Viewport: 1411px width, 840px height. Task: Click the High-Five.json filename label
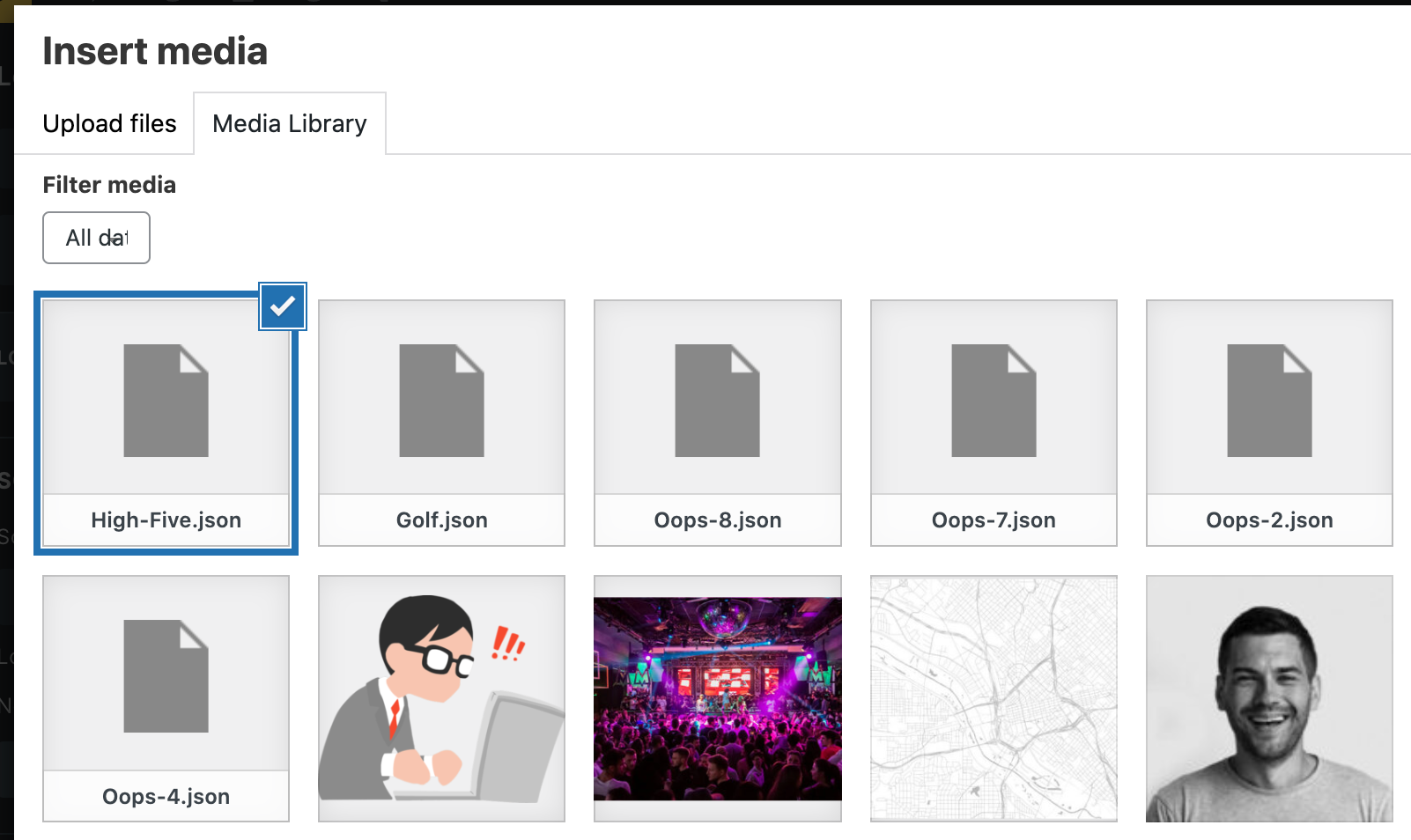(x=166, y=520)
